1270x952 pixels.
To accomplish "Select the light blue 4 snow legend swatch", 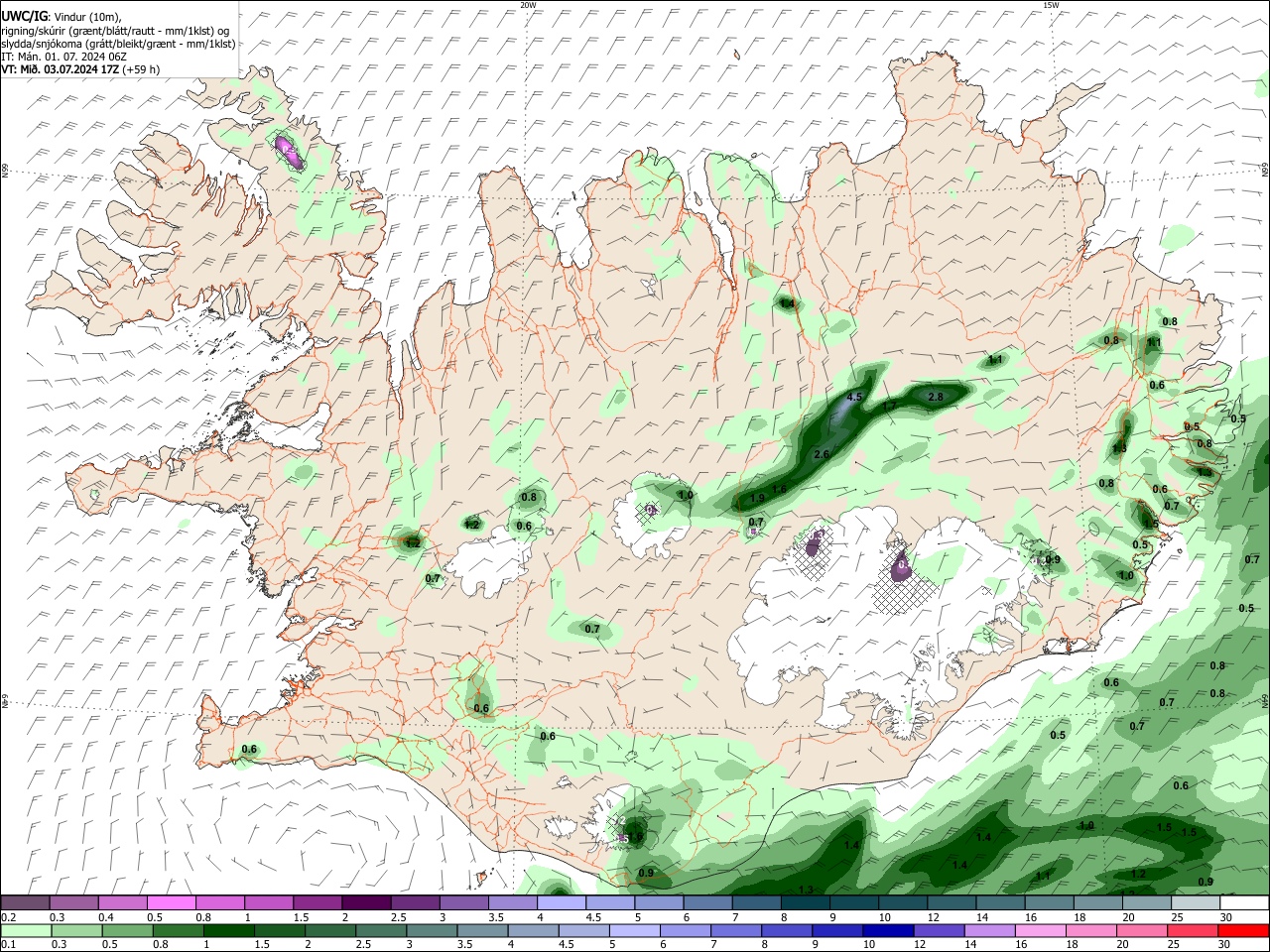I will [561, 902].
